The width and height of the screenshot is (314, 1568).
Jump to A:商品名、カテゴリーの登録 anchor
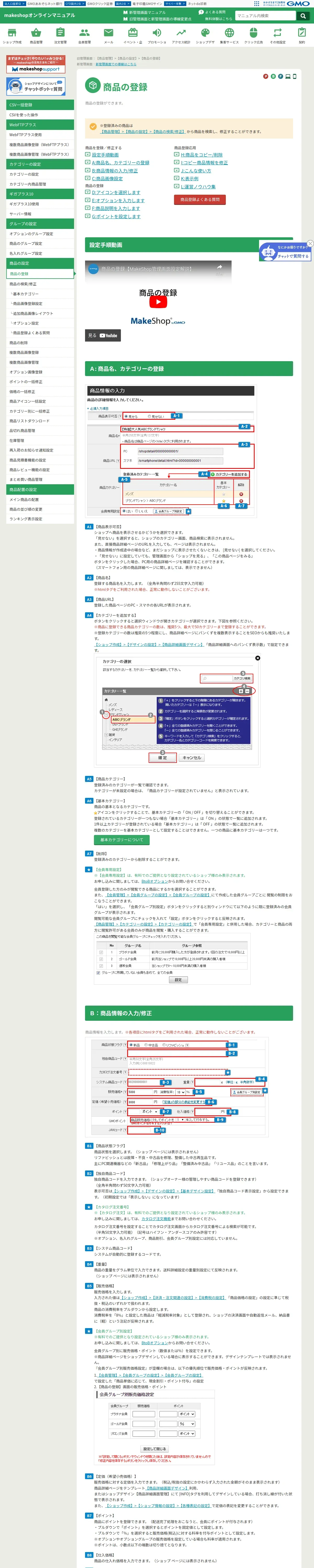pos(120,163)
